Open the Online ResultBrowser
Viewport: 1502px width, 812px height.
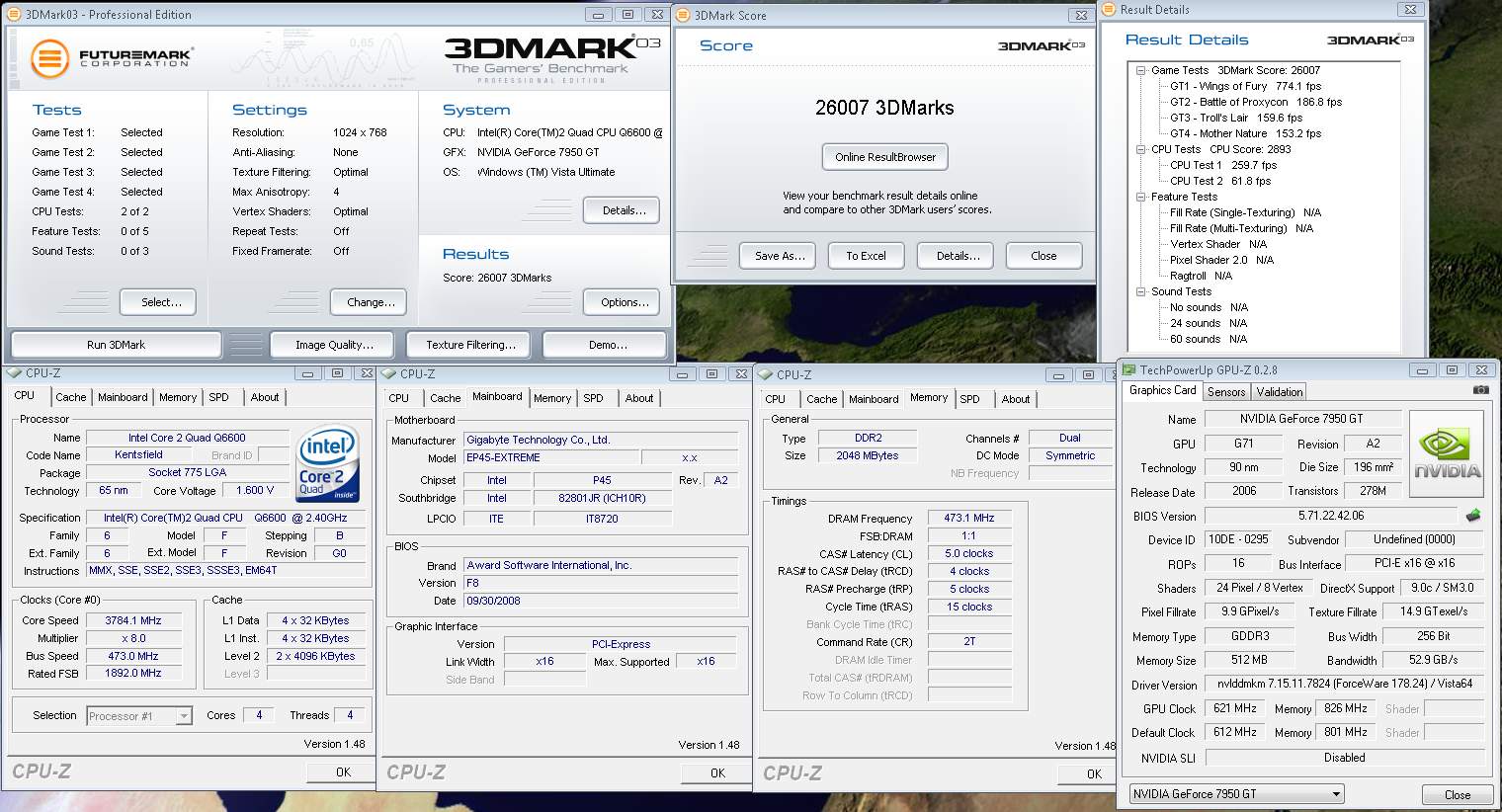pyautogui.click(x=885, y=157)
